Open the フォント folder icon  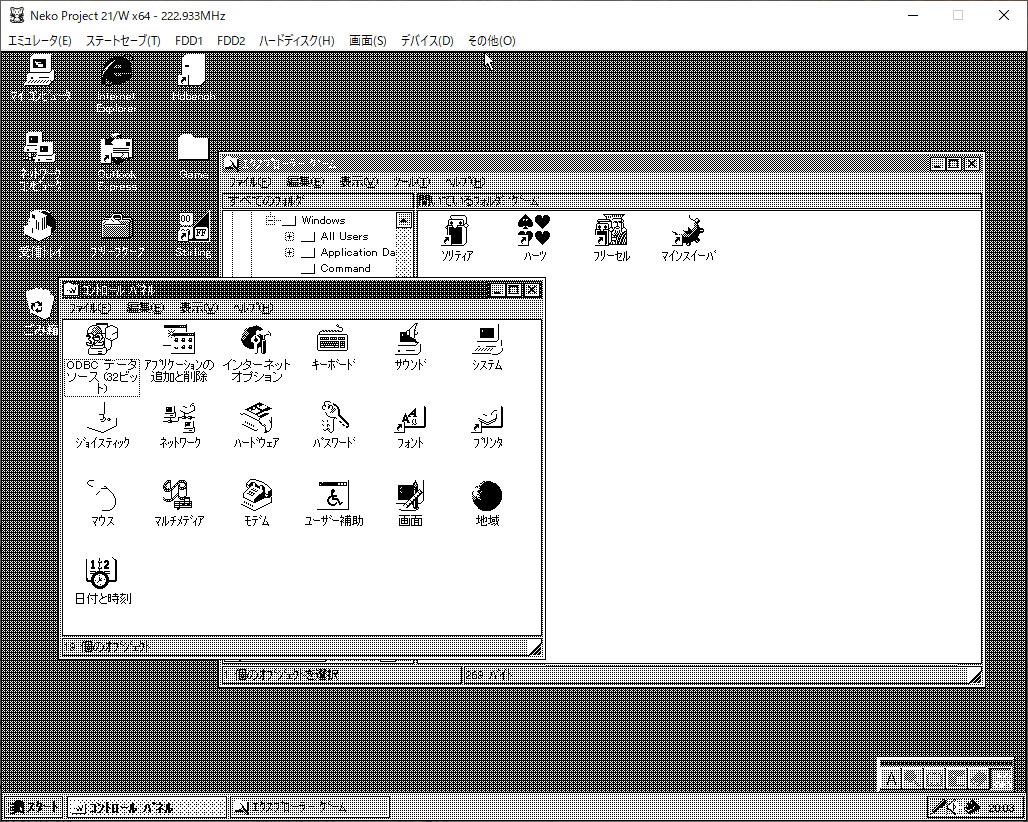(410, 426)
